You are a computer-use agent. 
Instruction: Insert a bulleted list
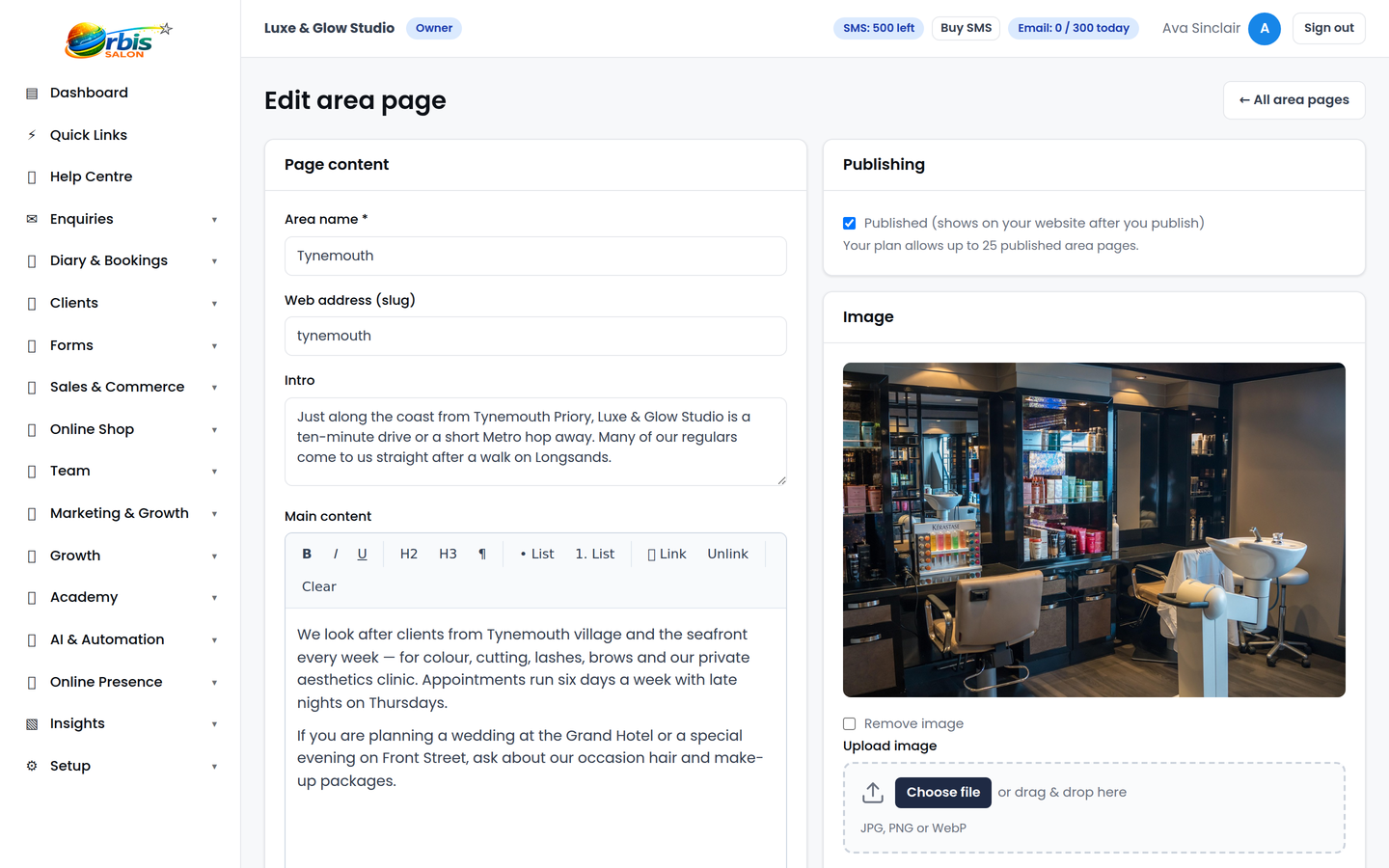point(536,554)
